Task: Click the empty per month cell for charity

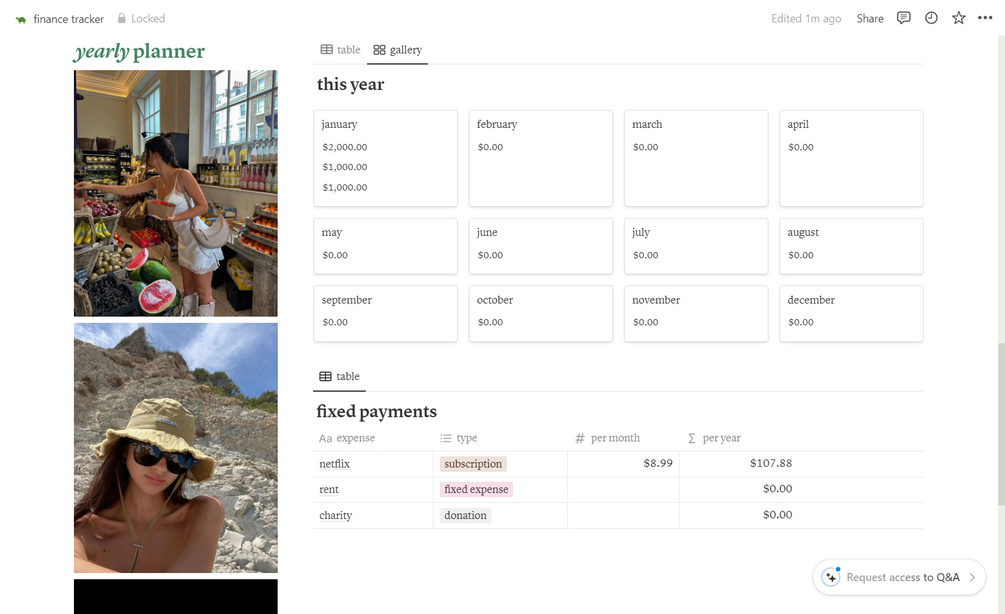Action: (623, 515)
